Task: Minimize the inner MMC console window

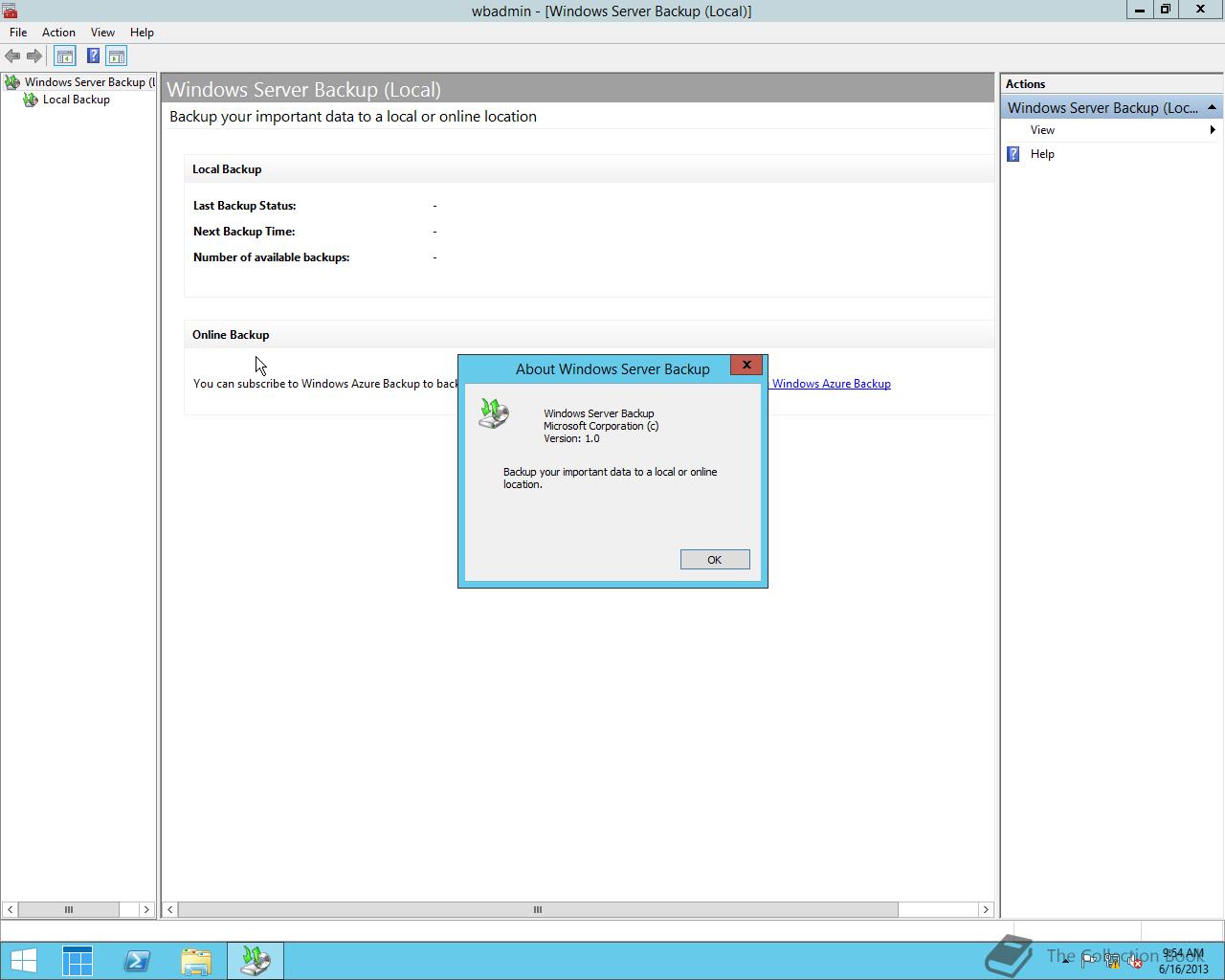Action: coord(1139,10)
